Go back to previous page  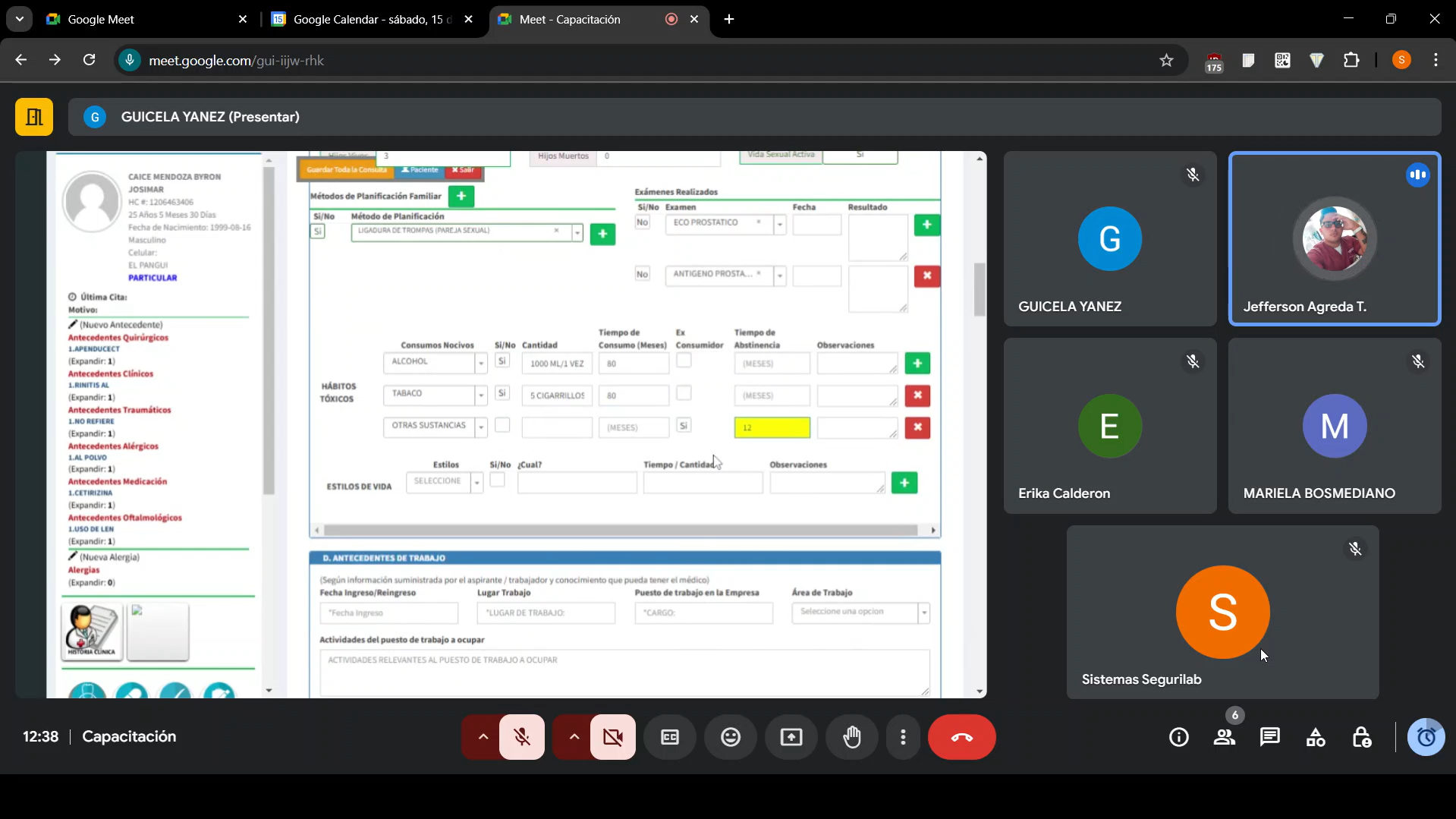(20, 60)
